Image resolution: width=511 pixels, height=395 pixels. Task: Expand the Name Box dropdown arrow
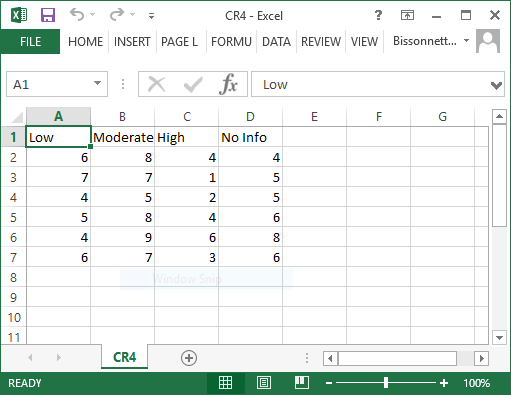pyautogui.click(x=98, y=83)
